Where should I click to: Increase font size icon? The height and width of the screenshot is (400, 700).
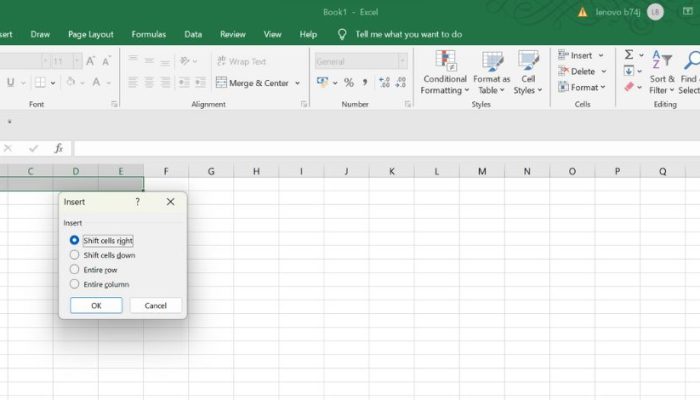pyautogui.click(x=91, y=61)
